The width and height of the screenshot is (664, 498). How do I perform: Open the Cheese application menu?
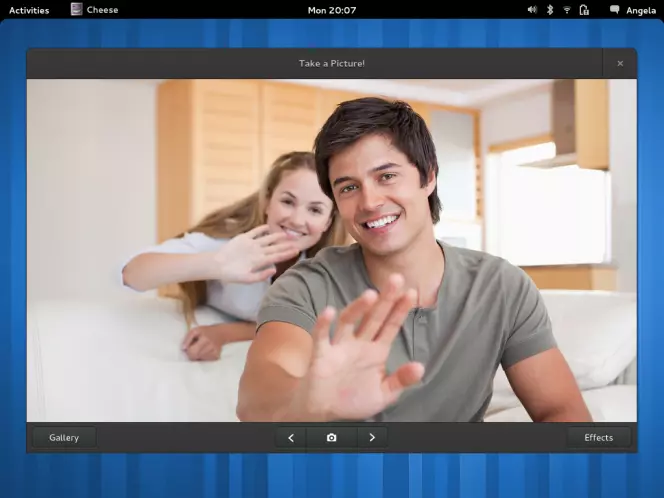point(94,10)
